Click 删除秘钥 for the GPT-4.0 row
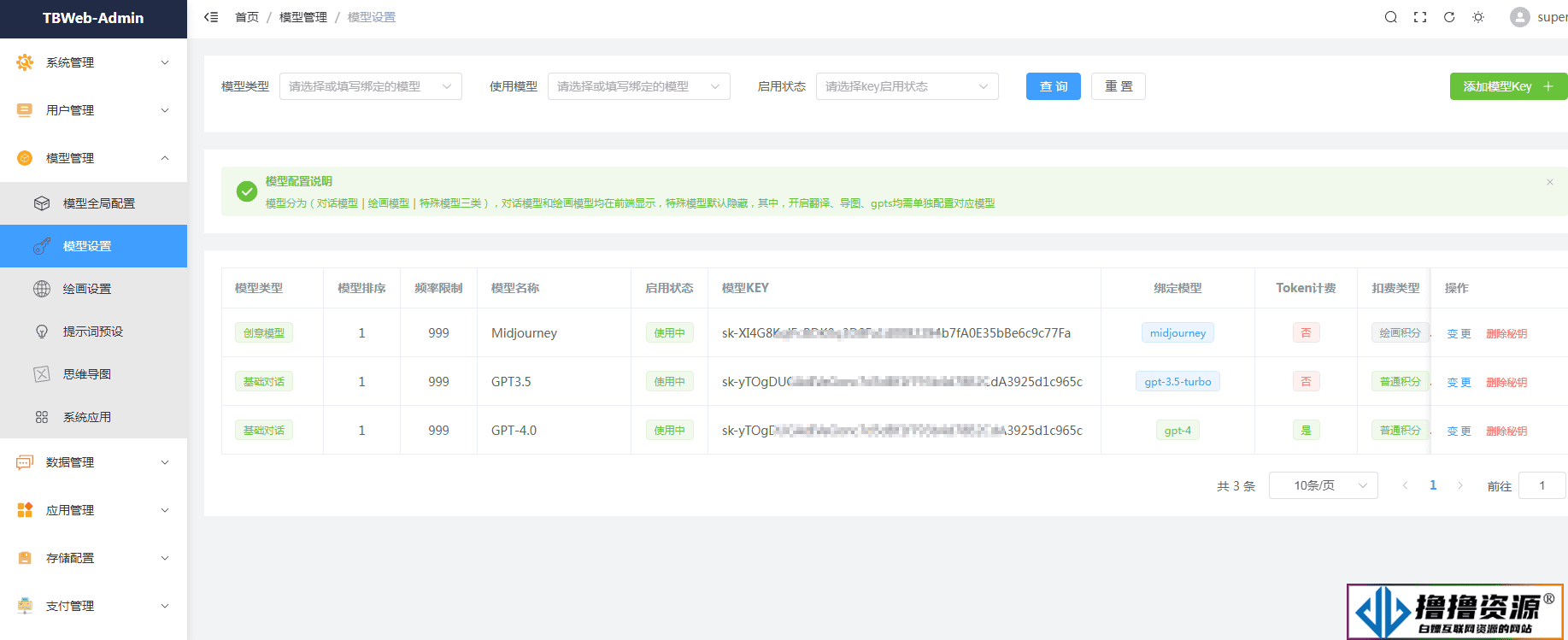This screenshot has height=640, width=1568. pos(1506,431)
